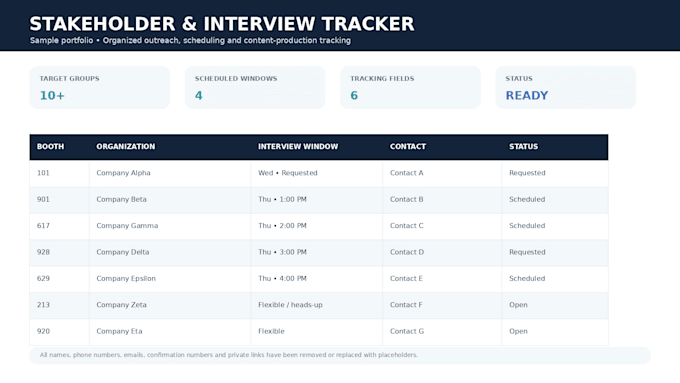Select Contact E cell
Screen dimensions: 680x383
[x=442, y=279]
